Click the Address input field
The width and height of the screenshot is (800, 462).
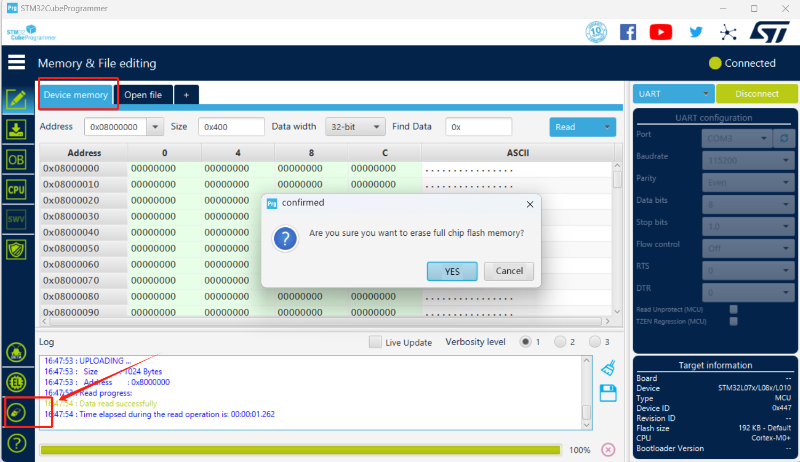pos(116,126)
